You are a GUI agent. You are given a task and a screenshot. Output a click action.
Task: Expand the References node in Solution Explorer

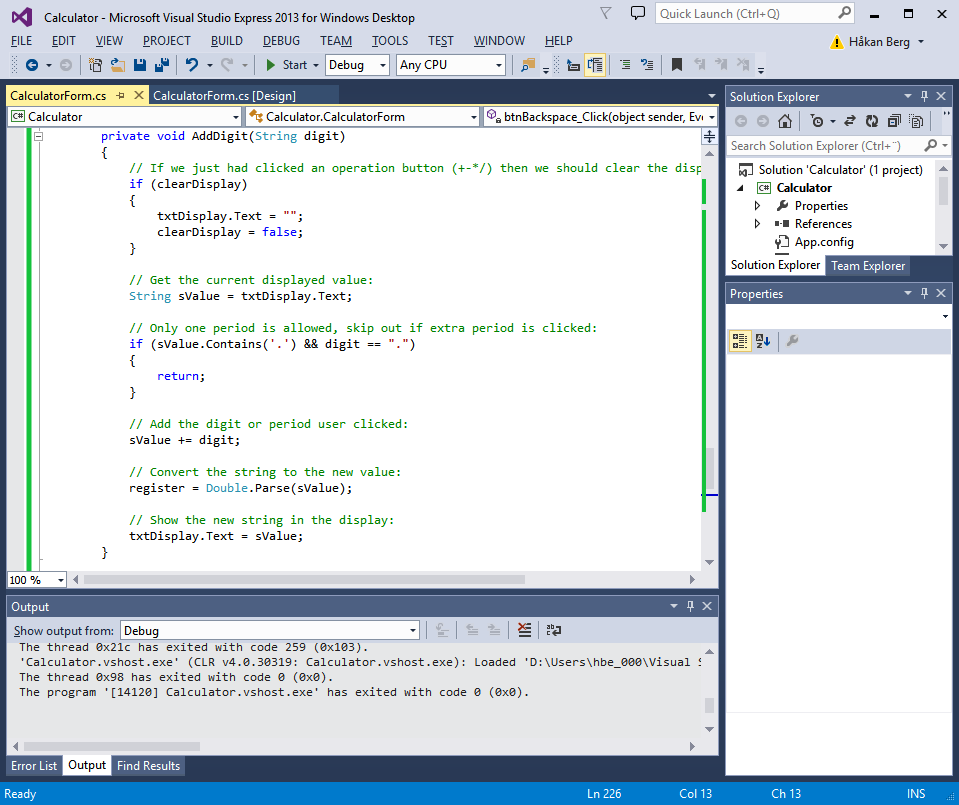[757, 224]
